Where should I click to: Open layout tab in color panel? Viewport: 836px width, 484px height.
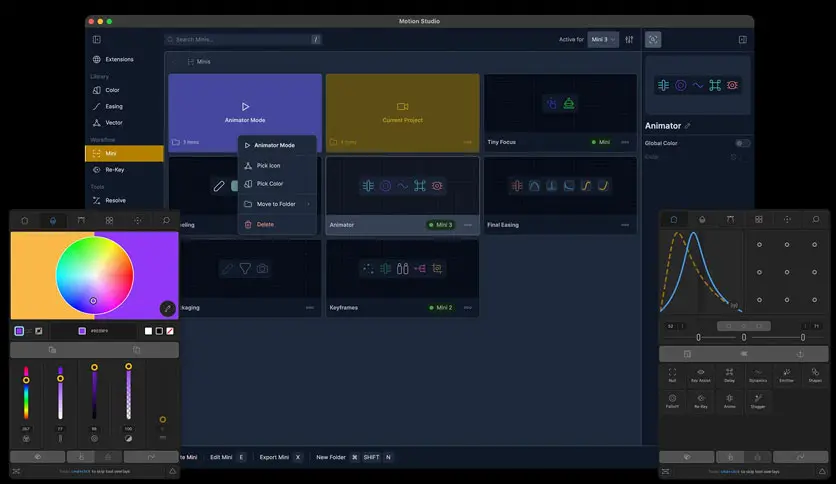click(x=81, y=221)
